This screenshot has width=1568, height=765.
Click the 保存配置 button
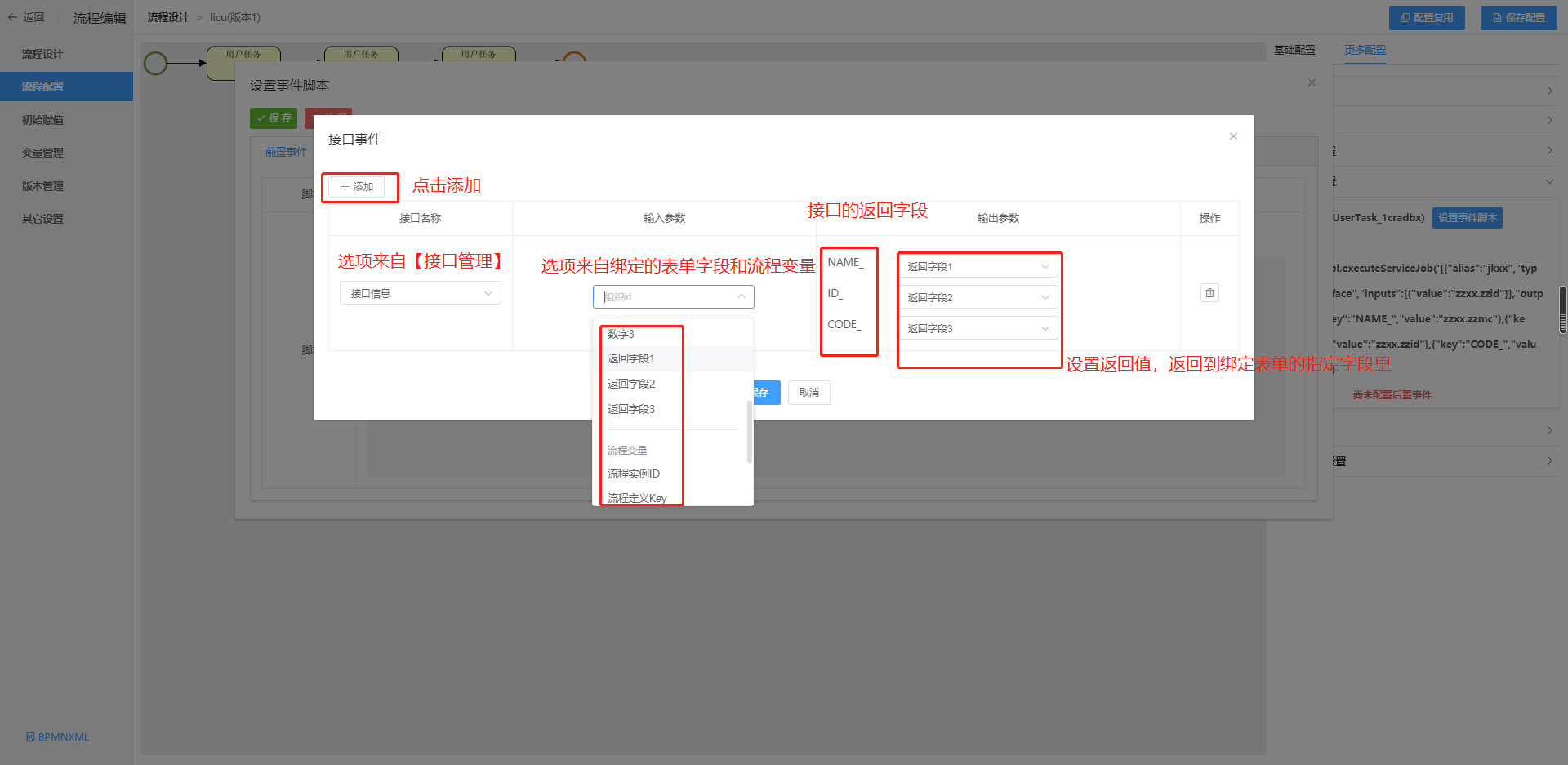(1518, 17)
